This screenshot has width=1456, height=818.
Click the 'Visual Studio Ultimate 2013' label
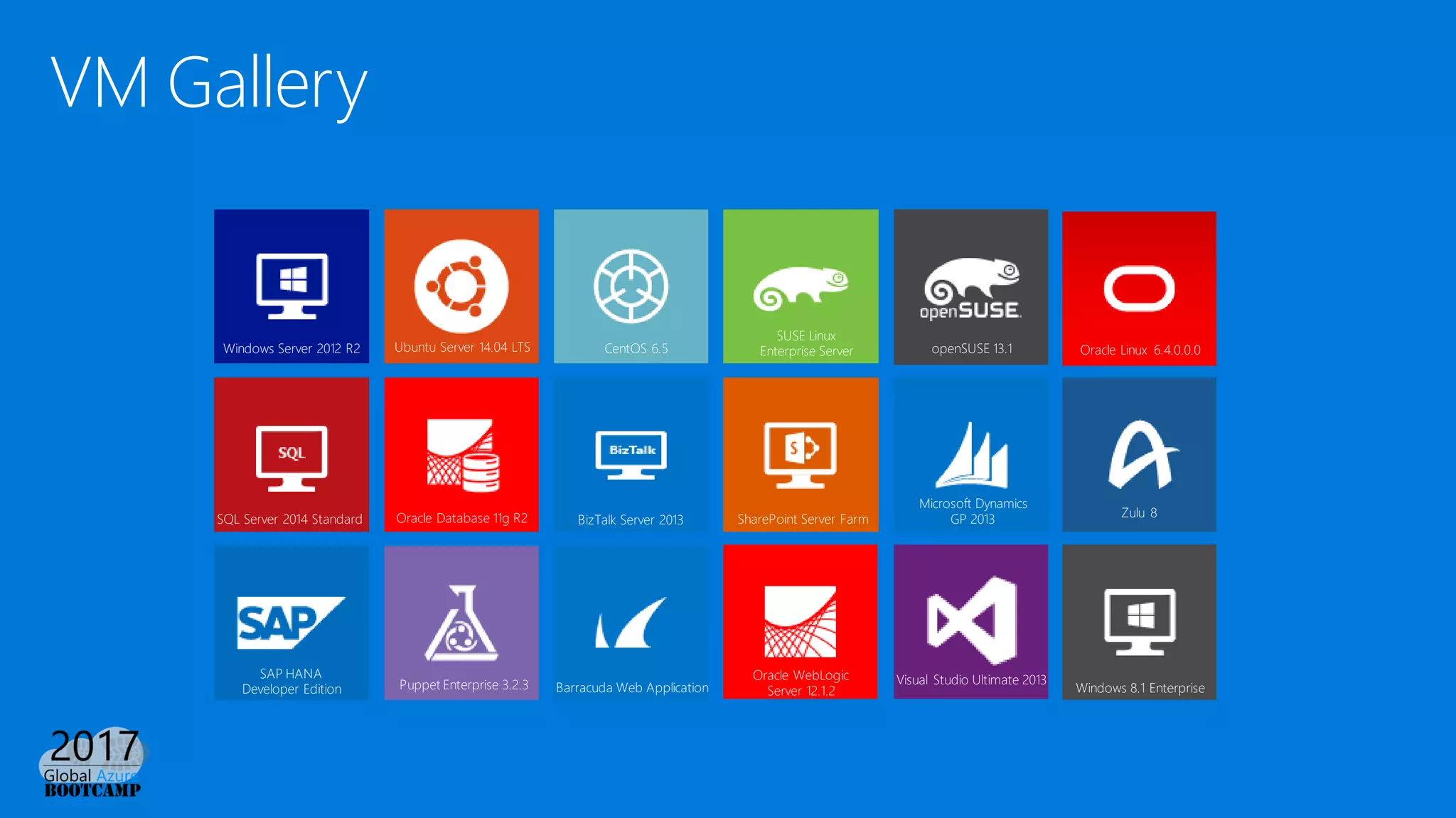click(x=971, y=679)
